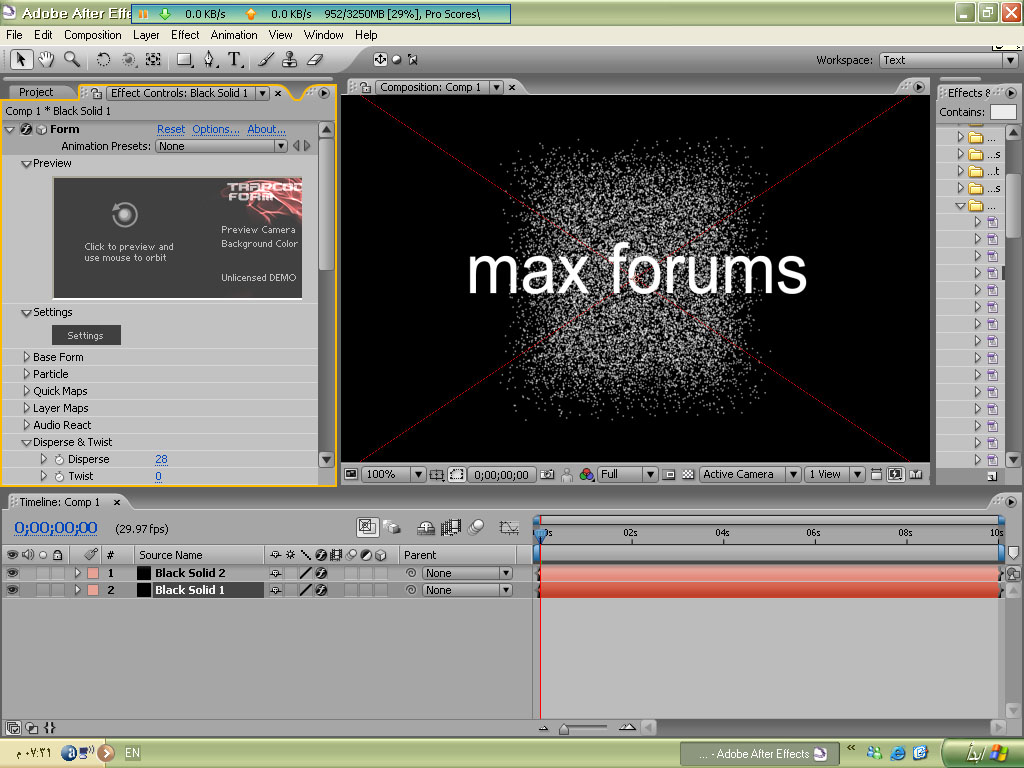The width and height of the screenshot is (1024, 768).
Task: Select the Selection arrow tool
Action: point(21,59)
